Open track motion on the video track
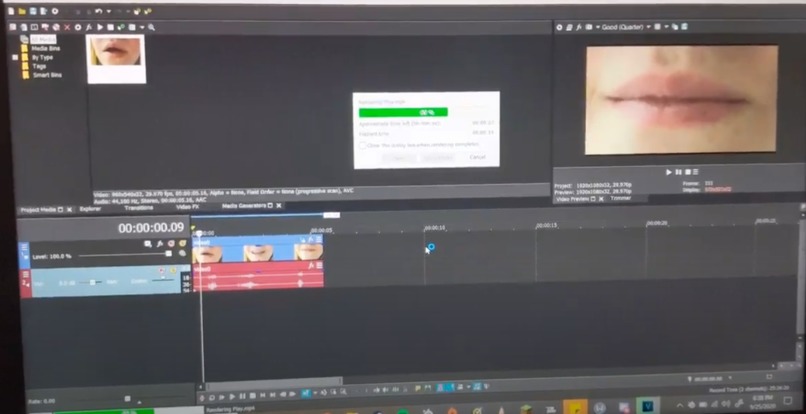This screenshot has height=414, width=806. click(x=148, y=244)
